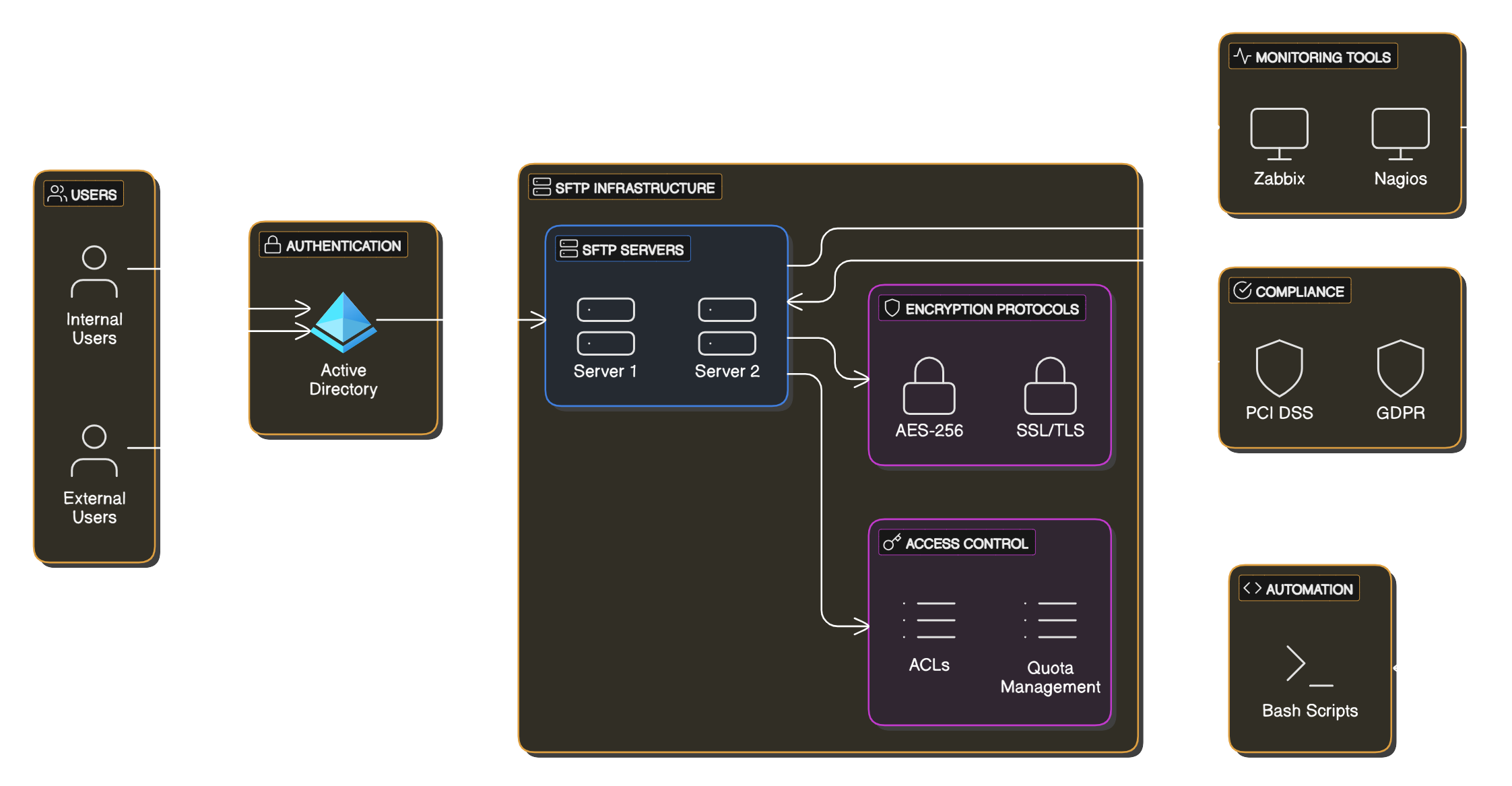Select the Quota Management list icon
The width and height of the screenshot is (1512, 786).
1050,620
